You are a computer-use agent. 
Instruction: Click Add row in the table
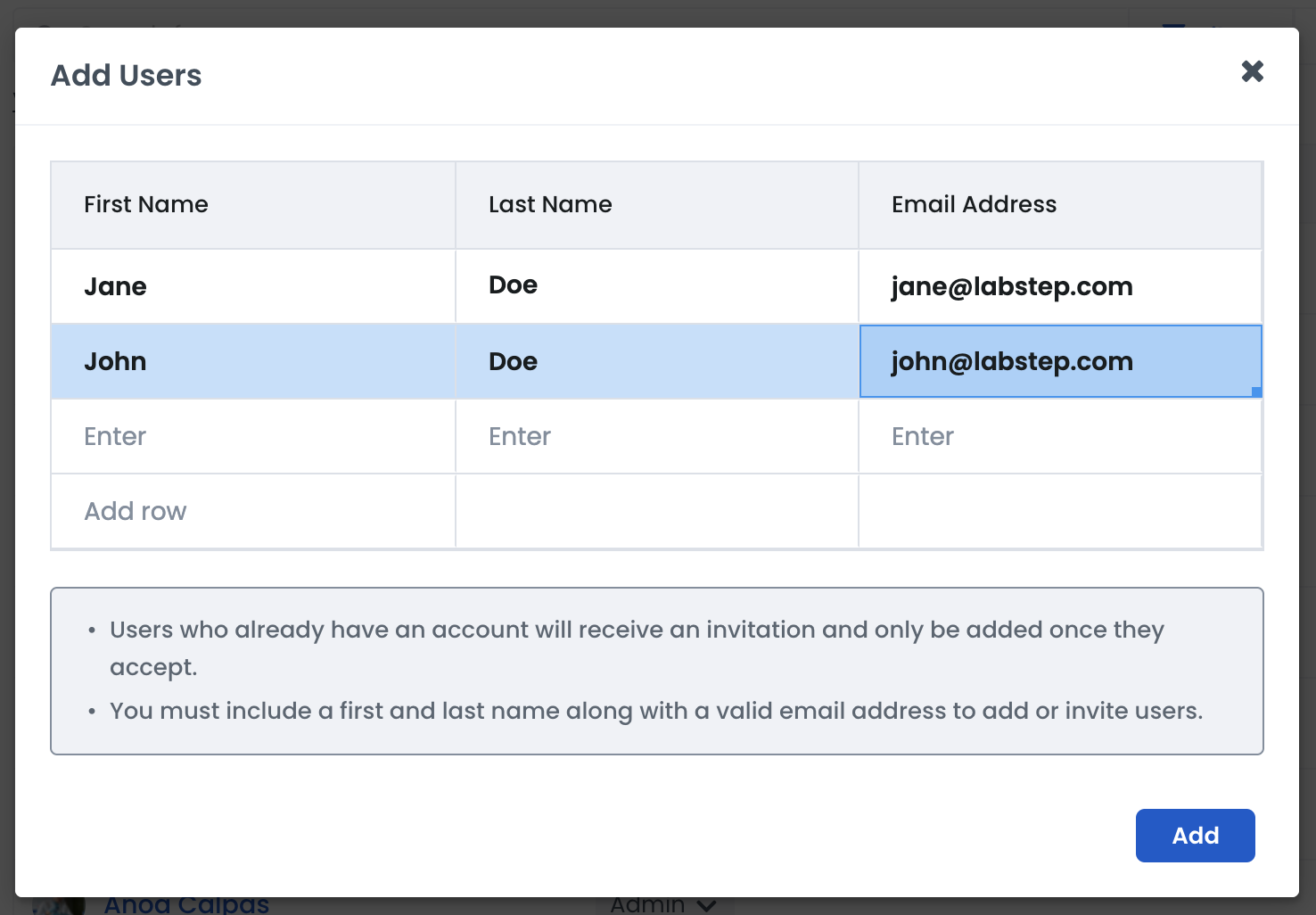[x=136, y=511]
